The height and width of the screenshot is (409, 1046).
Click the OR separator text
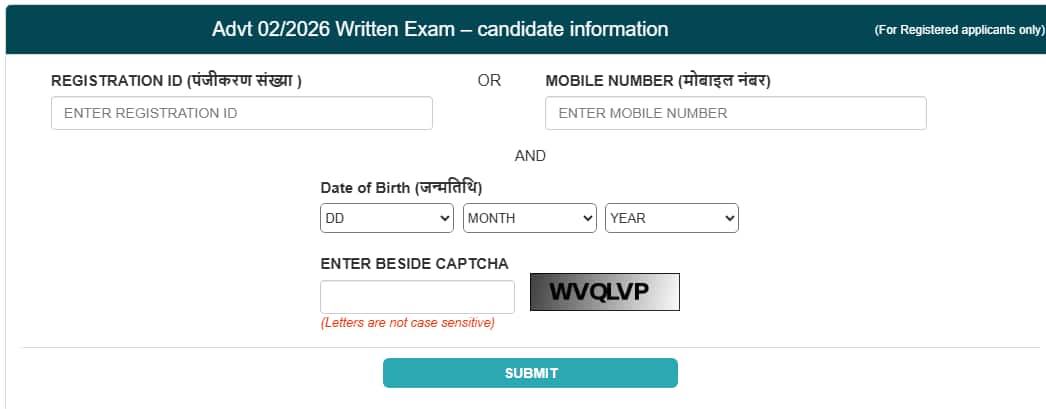tap(489, 81)
